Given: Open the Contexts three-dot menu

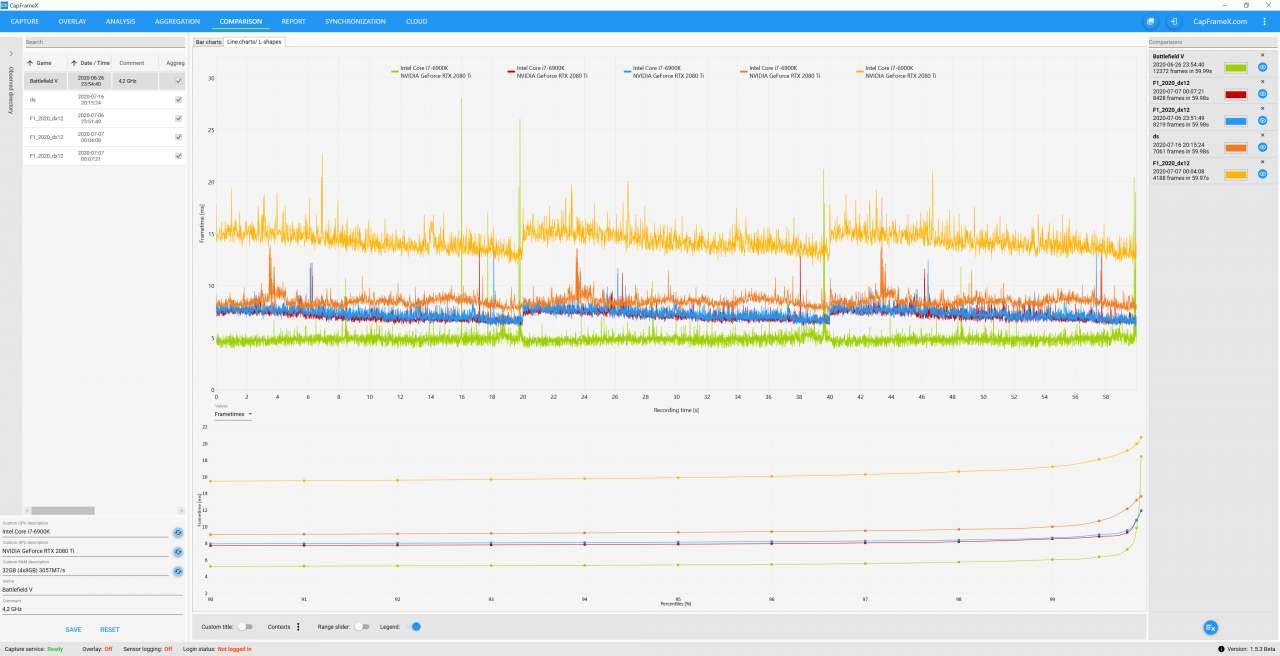Looking at the screenshot, I should click(298, 627).
